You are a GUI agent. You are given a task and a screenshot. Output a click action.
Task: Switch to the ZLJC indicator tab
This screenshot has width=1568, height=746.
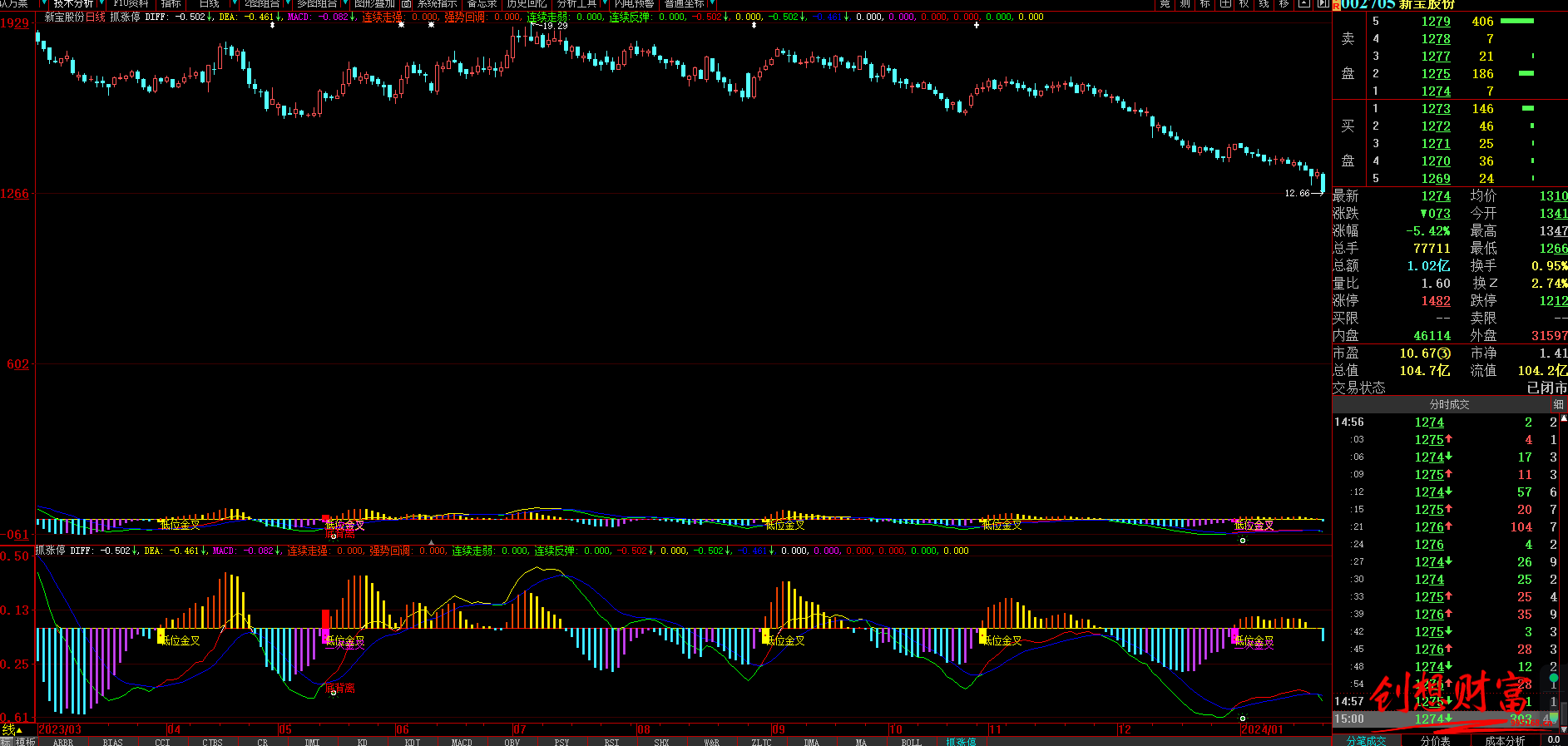tap(761, 742)
